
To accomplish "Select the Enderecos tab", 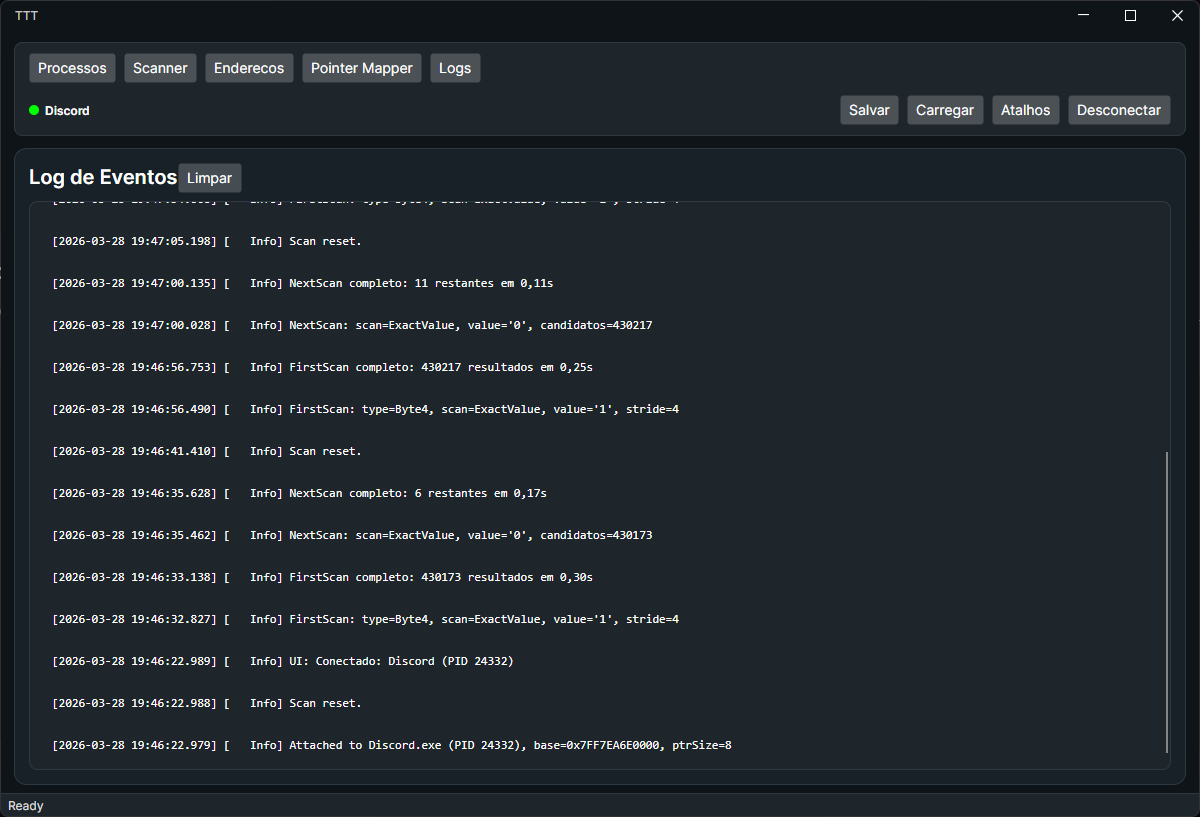I will point(248,67).
